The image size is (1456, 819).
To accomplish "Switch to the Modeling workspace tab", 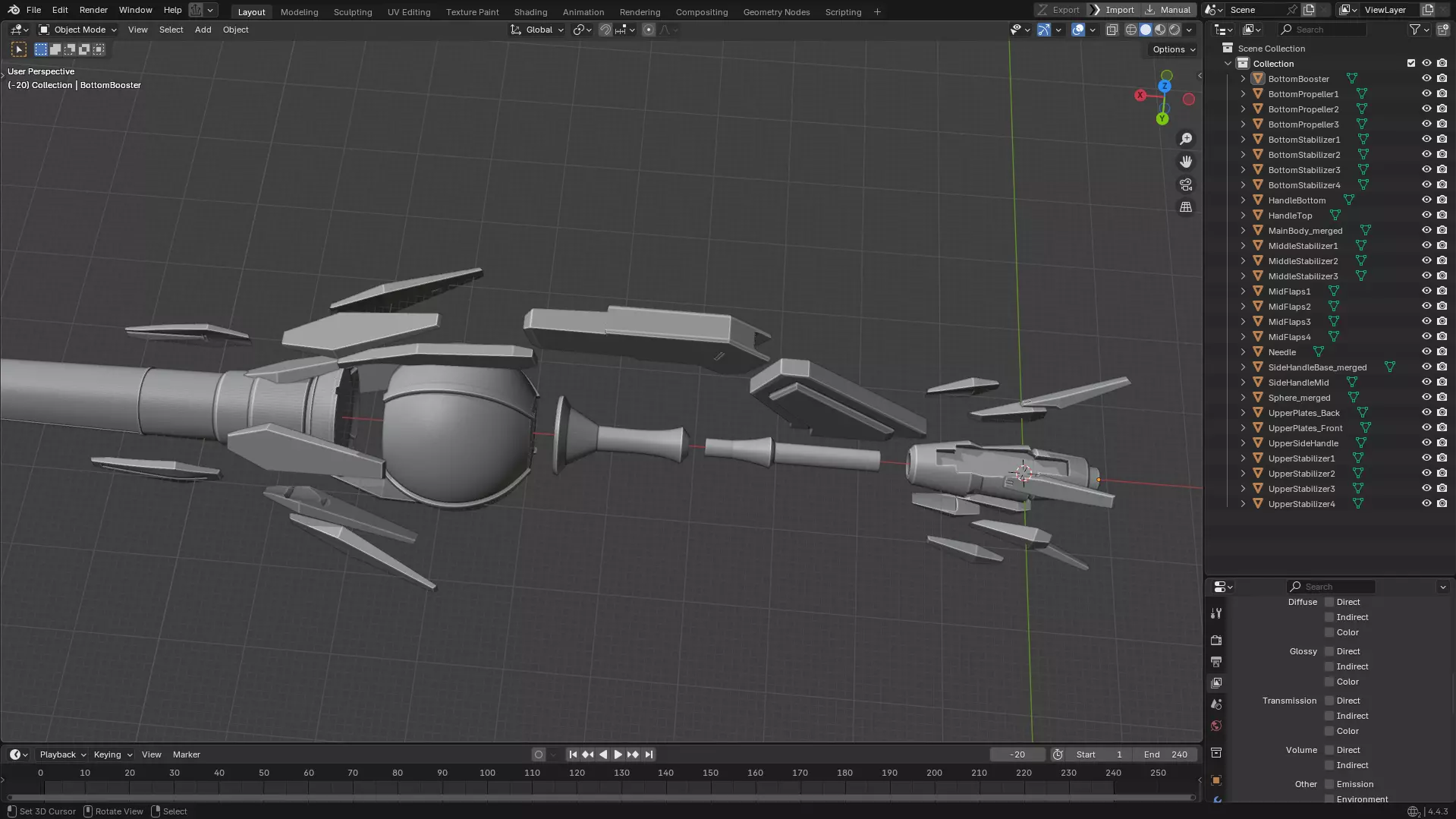I will (299, 11).
